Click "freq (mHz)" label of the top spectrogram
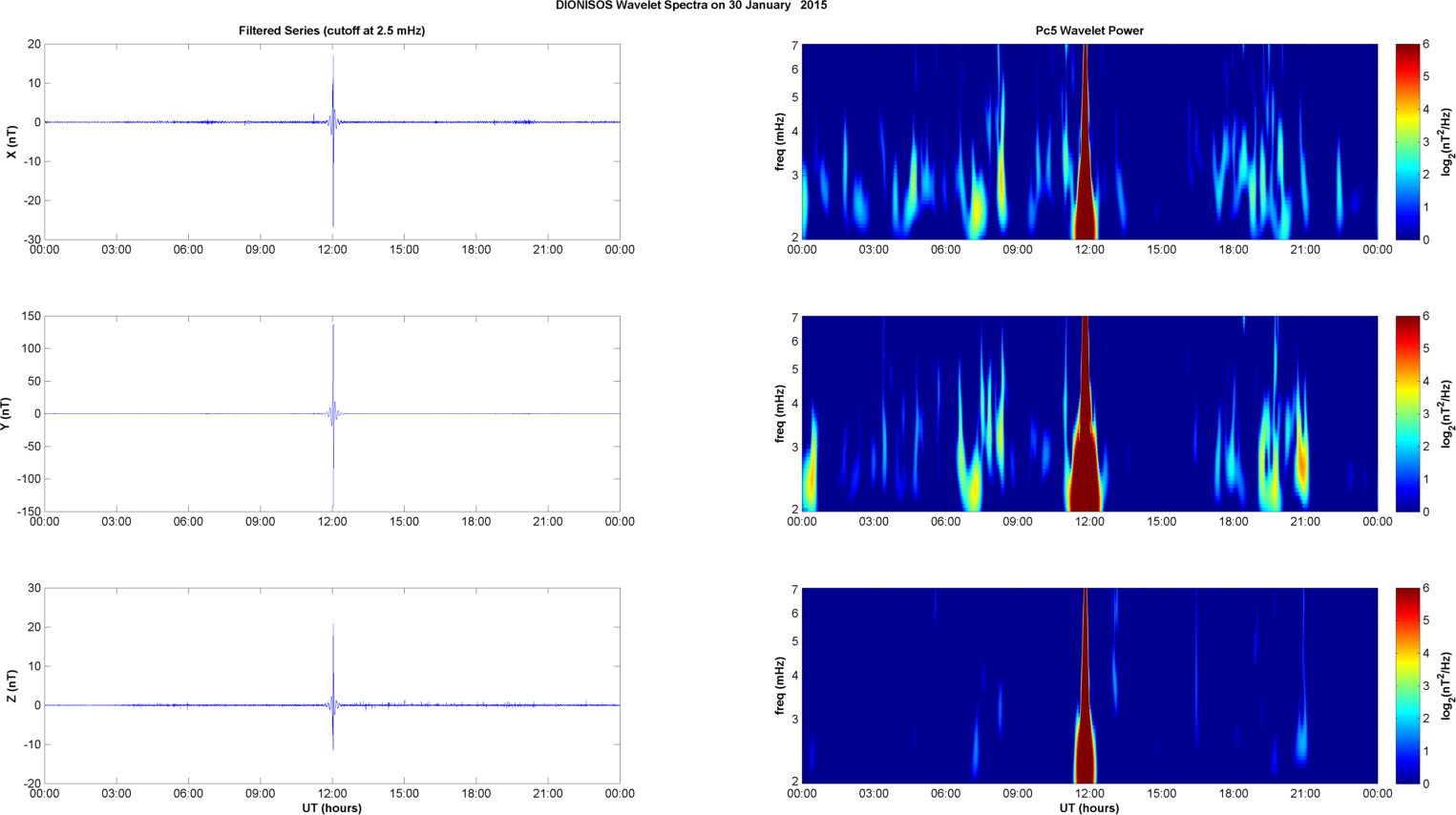This screenshot has height=815, width=1456. (780, 141)
